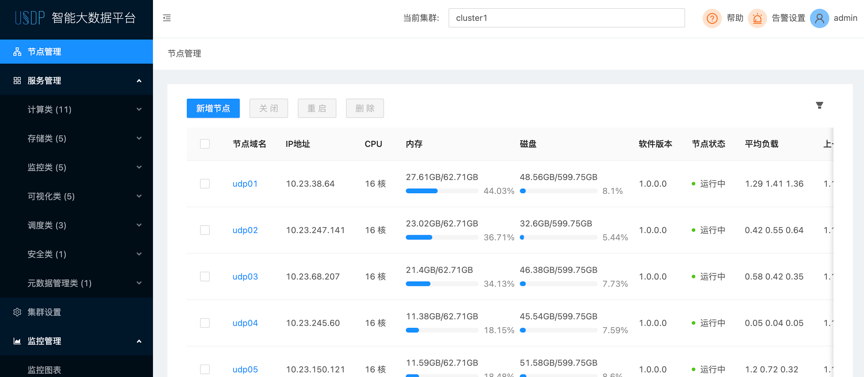864x377 pixels.
Task: Open the 节点管理 sidebar menu
Action: coord(77,52)
